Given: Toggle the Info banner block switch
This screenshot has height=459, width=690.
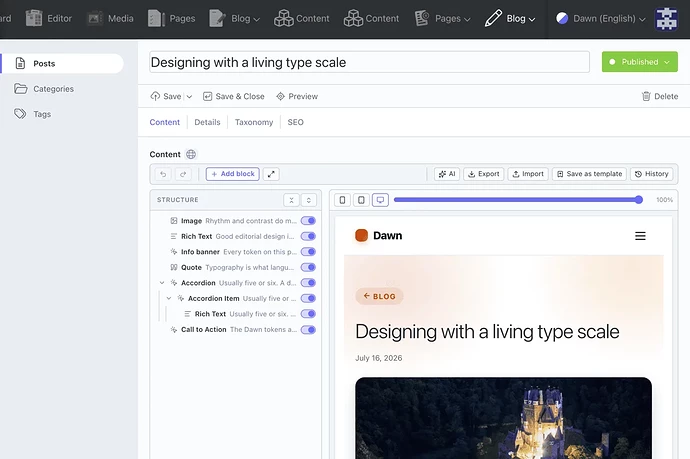Looking at the screenshot, I should click(x=308, y=252).
